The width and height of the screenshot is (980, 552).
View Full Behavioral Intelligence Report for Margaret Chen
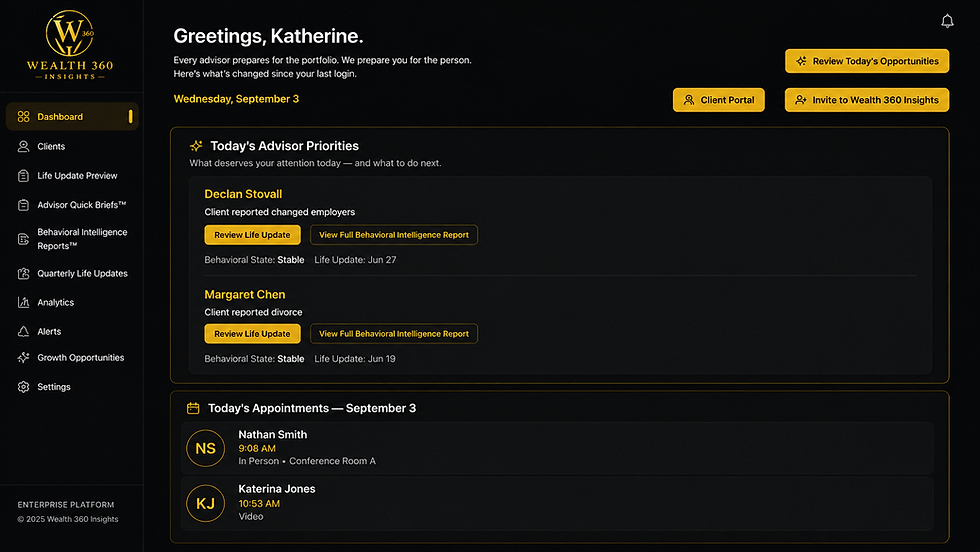394,334
